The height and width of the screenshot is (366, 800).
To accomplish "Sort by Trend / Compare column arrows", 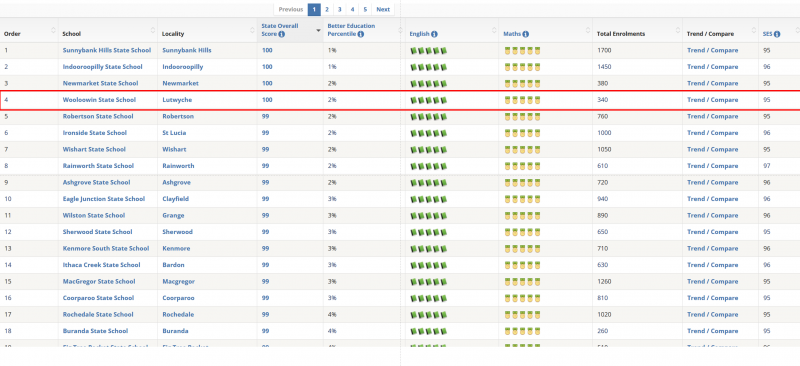I will [753, 30].
